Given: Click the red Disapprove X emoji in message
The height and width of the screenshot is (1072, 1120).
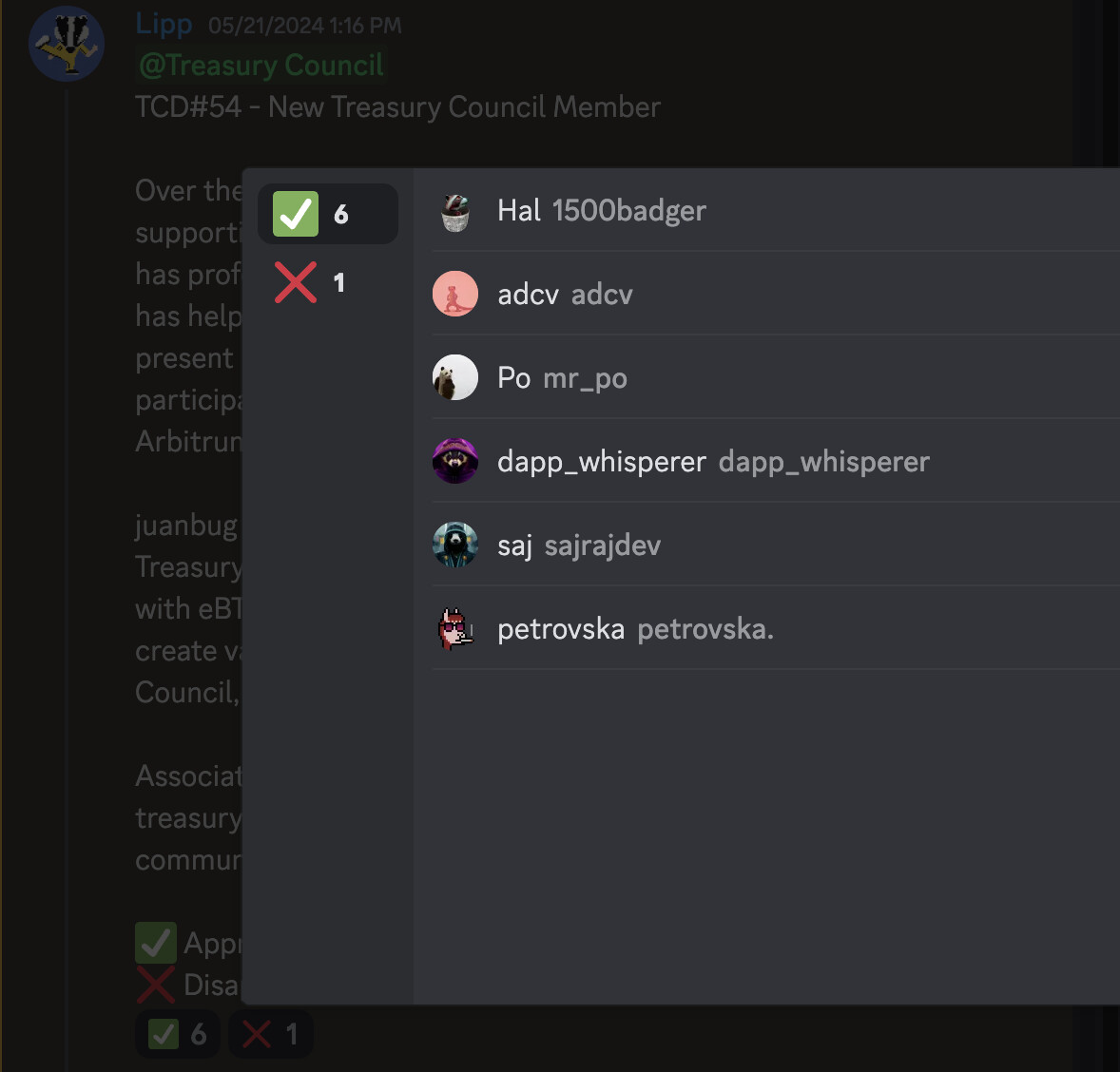Looking at the screenshot, I should coord(156,985).
